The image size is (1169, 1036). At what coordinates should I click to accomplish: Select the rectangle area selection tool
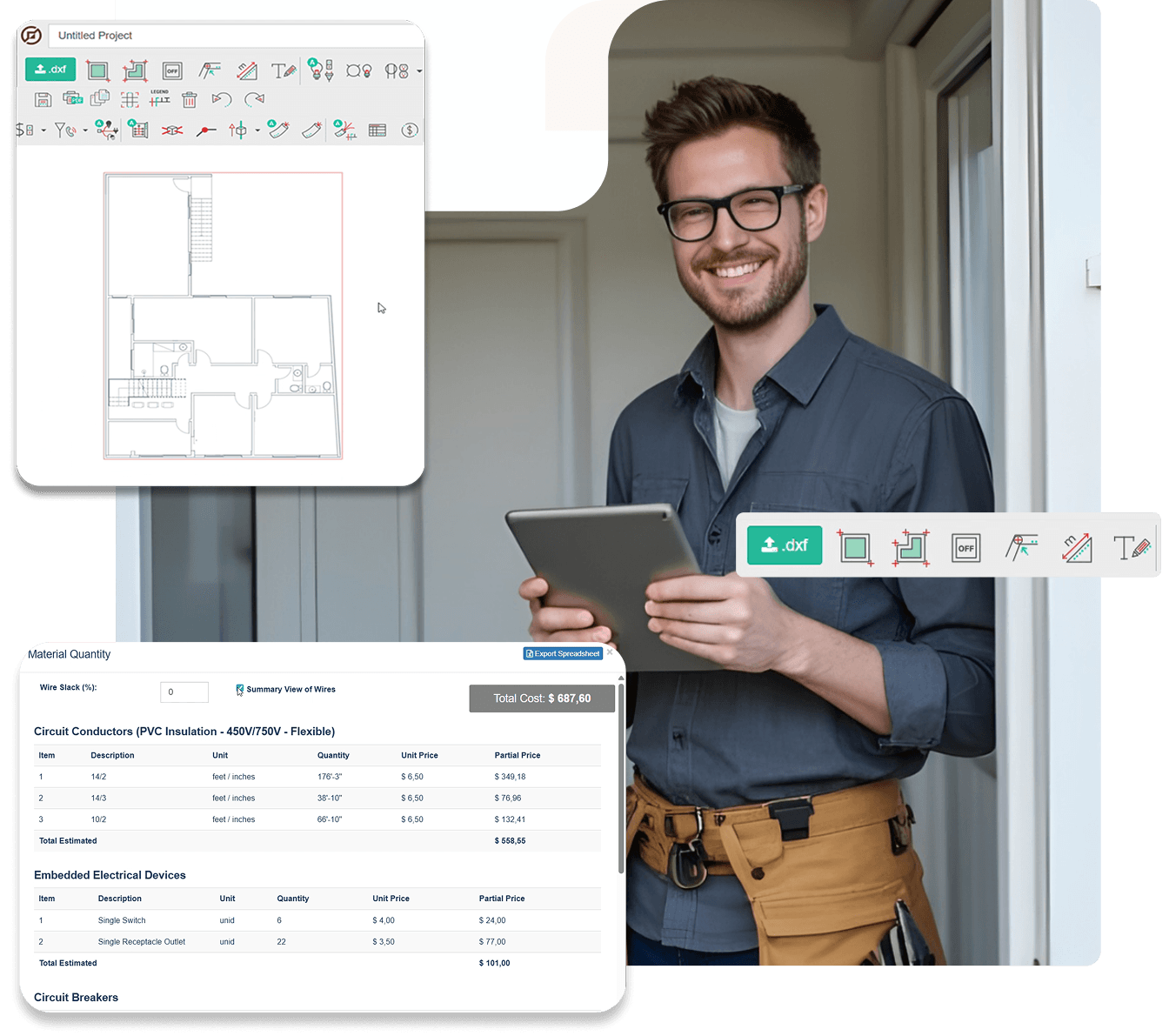[97, 70]
